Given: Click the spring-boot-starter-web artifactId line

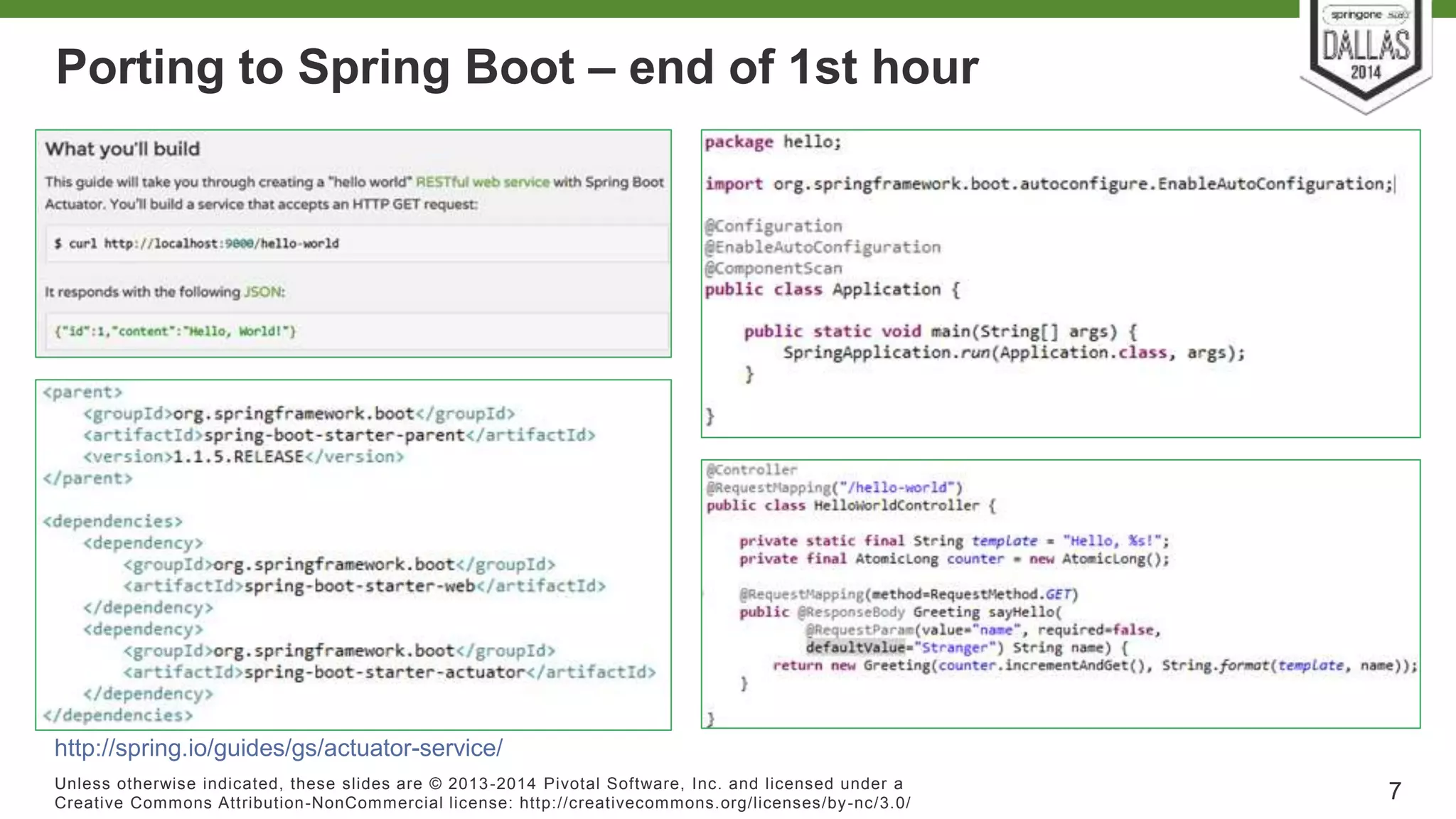Looking at the screenshot, I should click(x=364, y=586).
